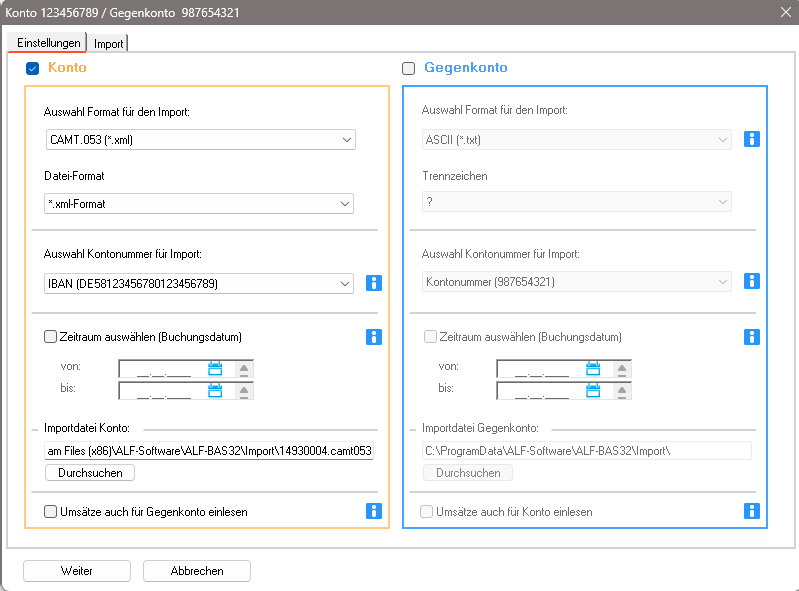Click spinner arrow of Gegenkonto 'von' date
Image resolution: width=799 pixels, height=591 pixels.
point(622,369)
